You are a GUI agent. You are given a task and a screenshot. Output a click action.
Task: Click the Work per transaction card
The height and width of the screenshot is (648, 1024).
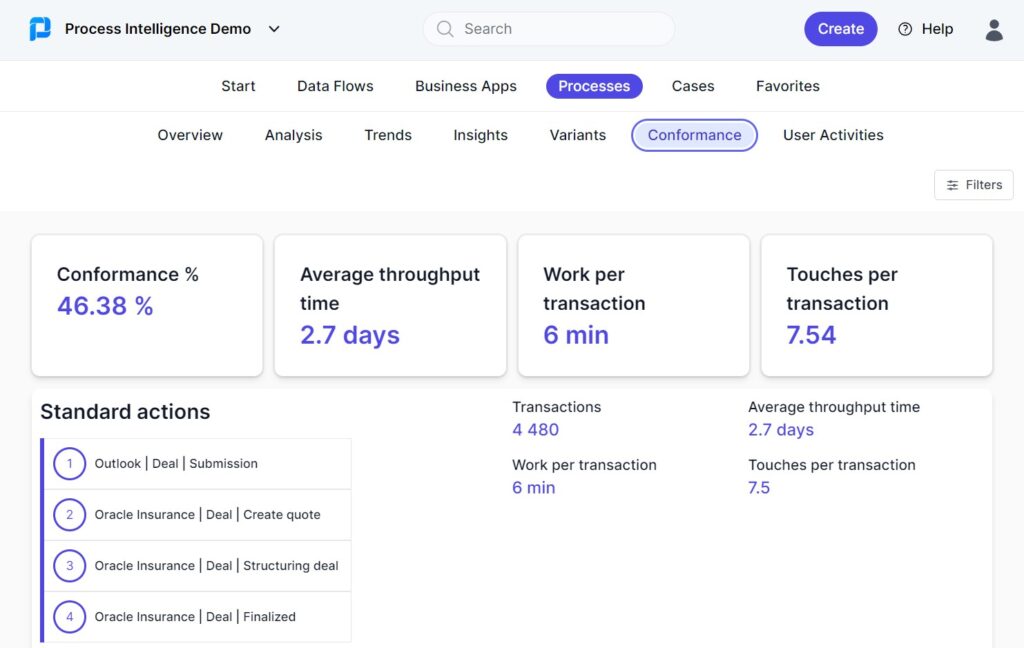[x=633, y=305]
